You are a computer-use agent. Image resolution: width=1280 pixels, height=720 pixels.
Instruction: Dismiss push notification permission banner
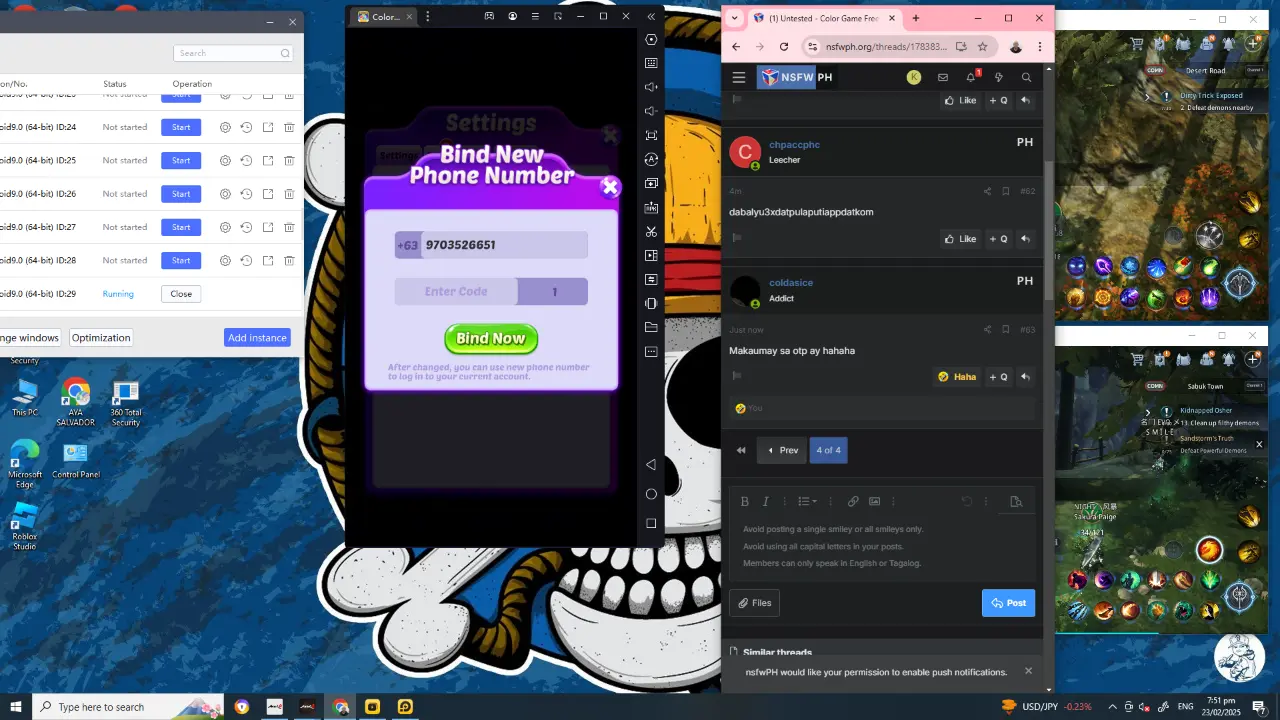pos(1028,671)
